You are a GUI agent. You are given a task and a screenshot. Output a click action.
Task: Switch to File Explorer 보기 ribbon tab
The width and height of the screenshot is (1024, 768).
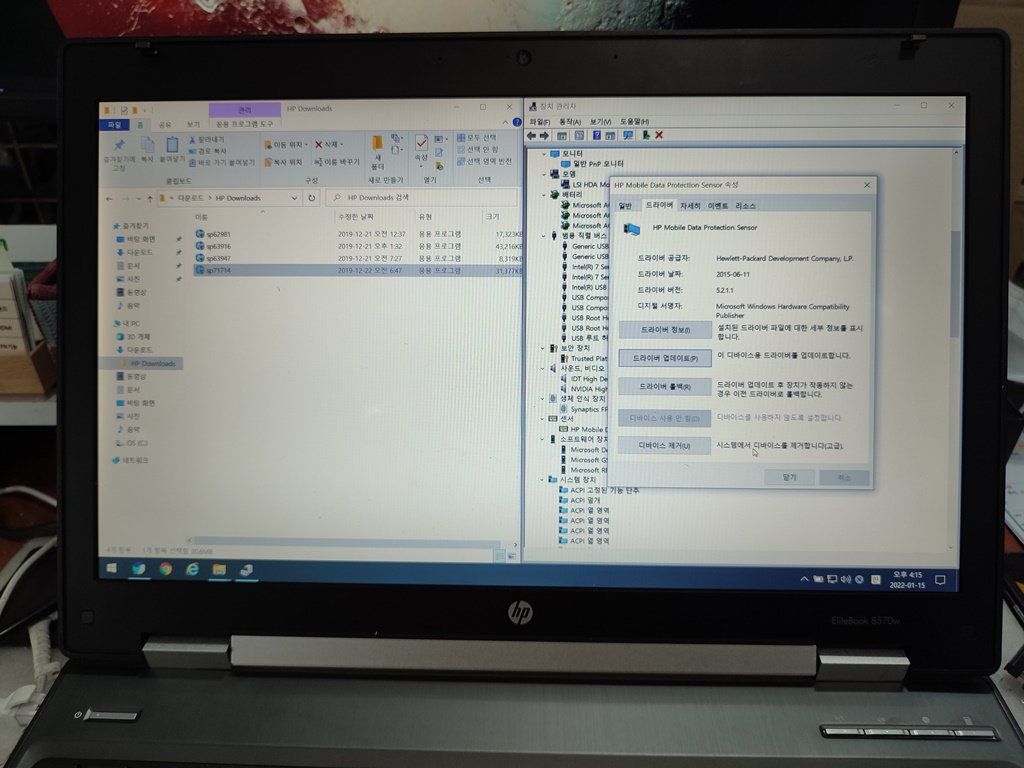pos(193,124)
